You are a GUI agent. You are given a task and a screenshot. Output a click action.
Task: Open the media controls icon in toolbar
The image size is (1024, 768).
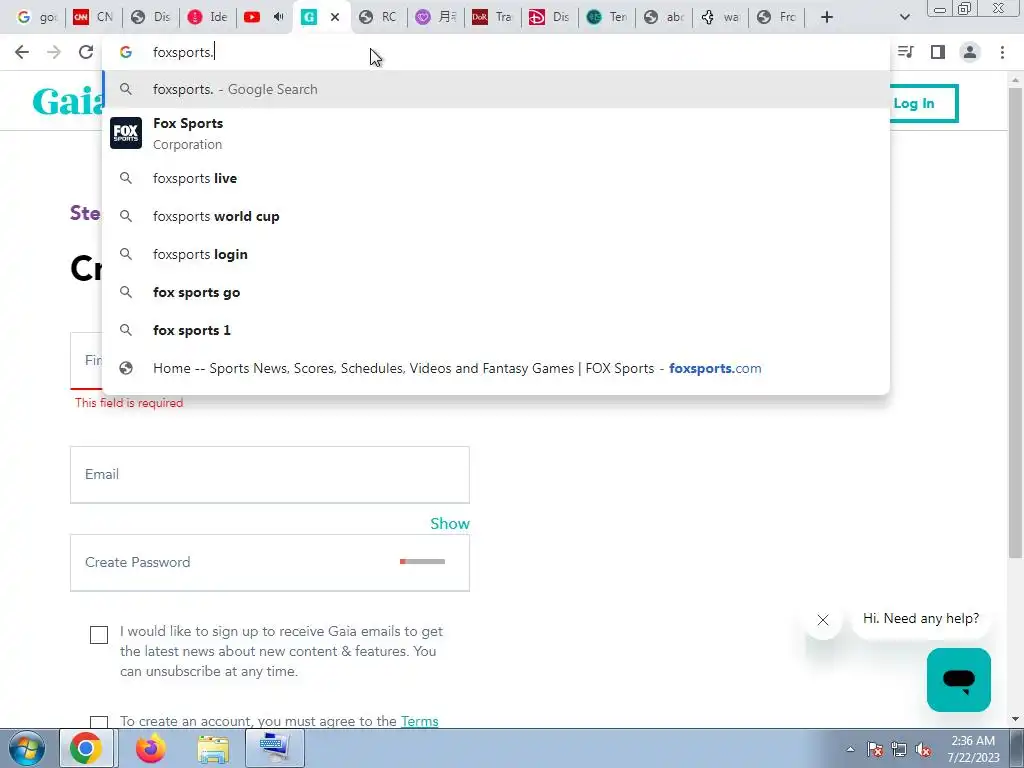pyautogui.click(x=906, y=52)
